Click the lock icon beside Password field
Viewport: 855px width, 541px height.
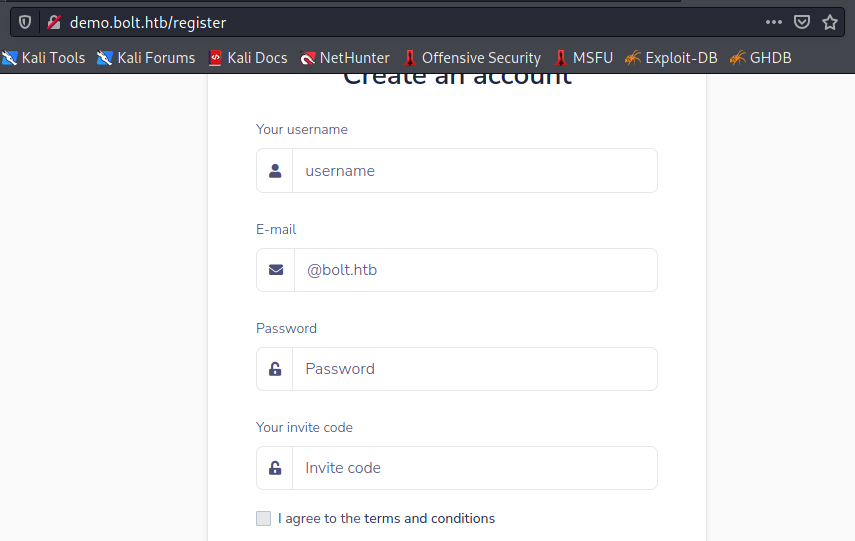point(275,369)
